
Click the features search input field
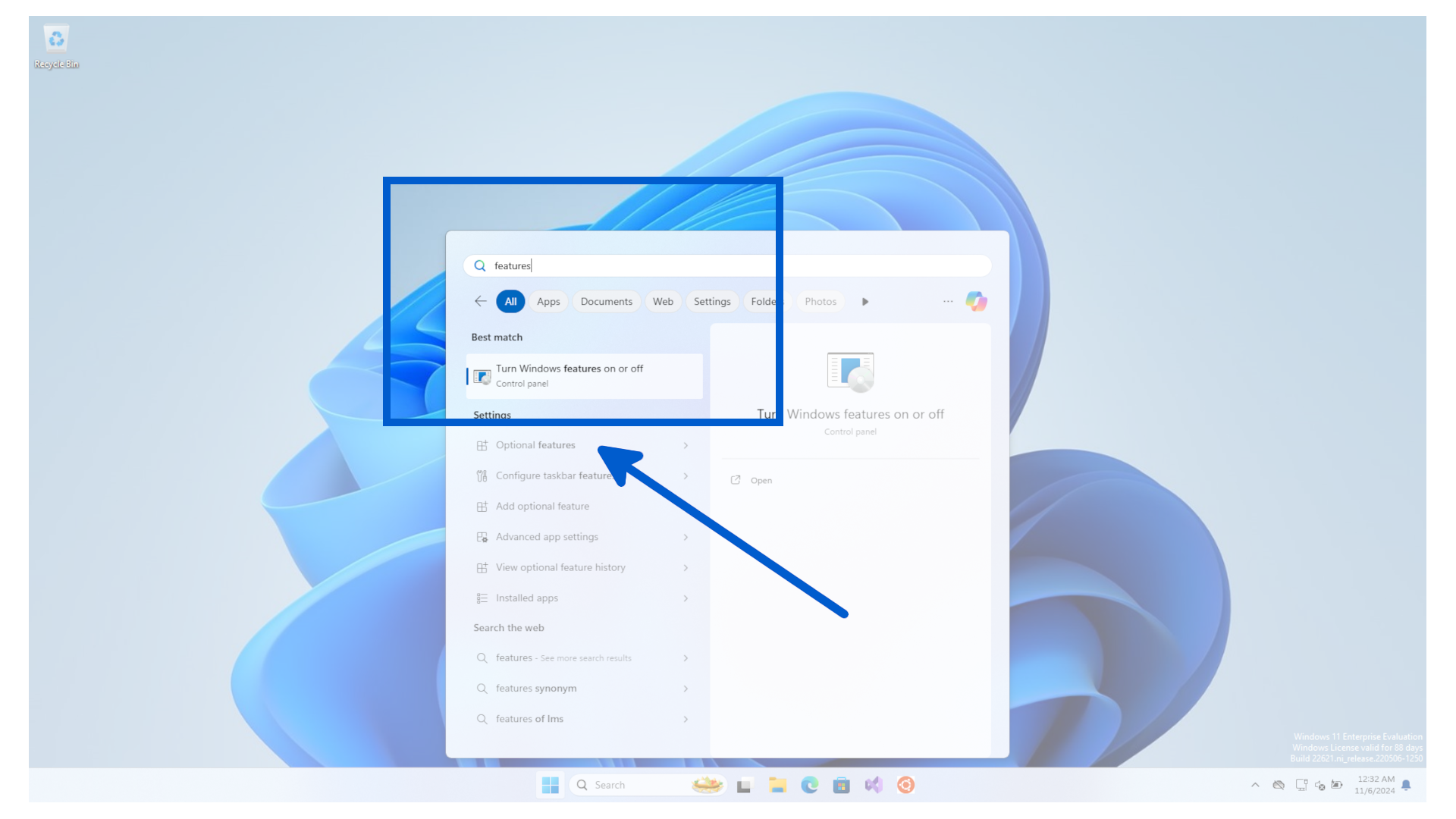click(728, 265)
